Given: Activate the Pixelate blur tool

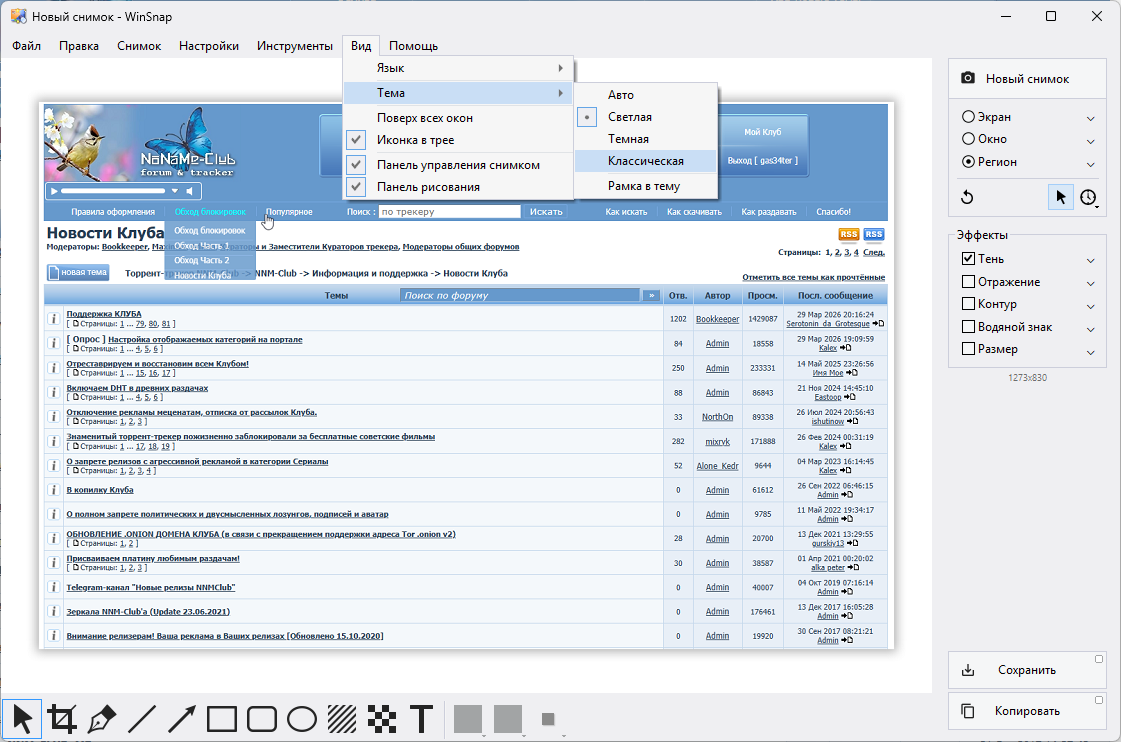Looking at the screenshot, I should pos(382,719).
